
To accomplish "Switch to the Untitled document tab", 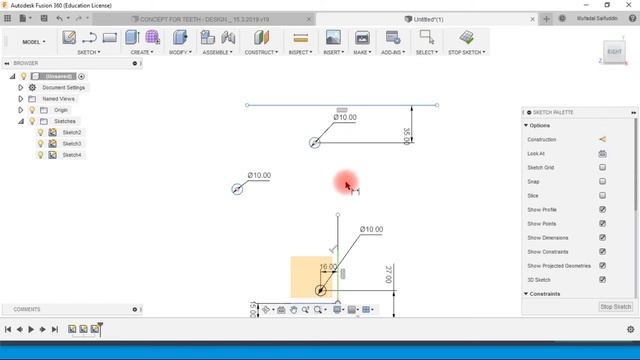I will click(x=424, y=19).
